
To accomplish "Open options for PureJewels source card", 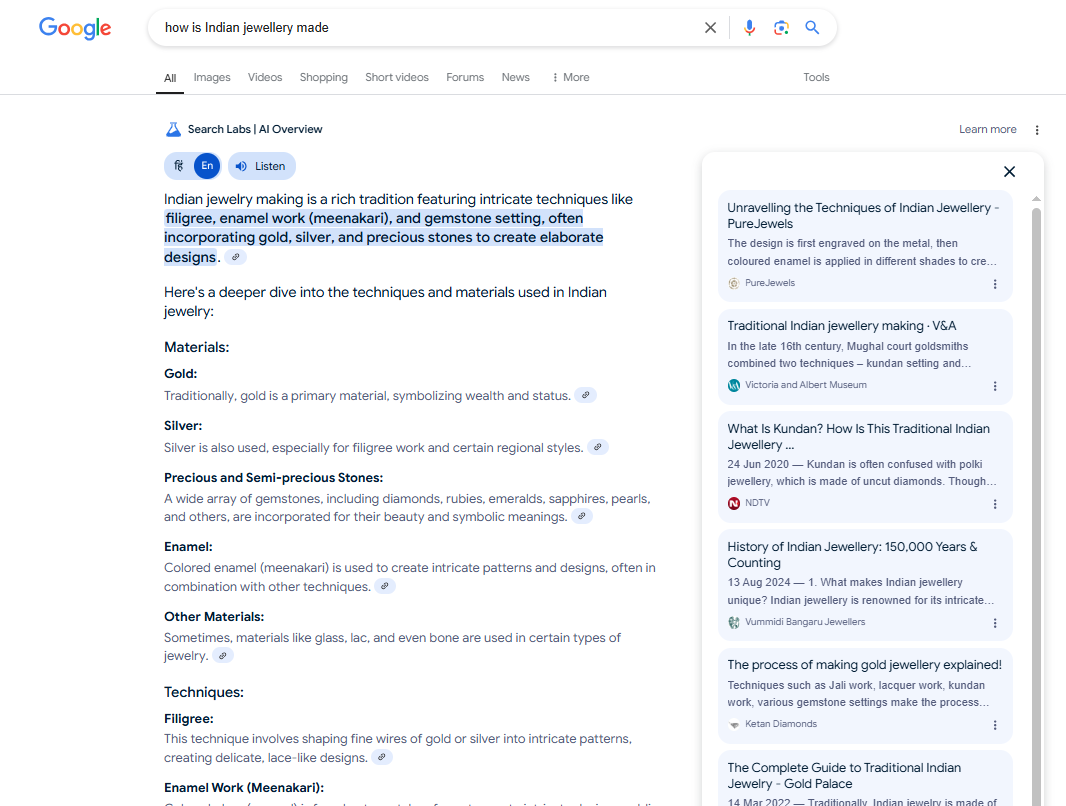I will tap(995, 284).
